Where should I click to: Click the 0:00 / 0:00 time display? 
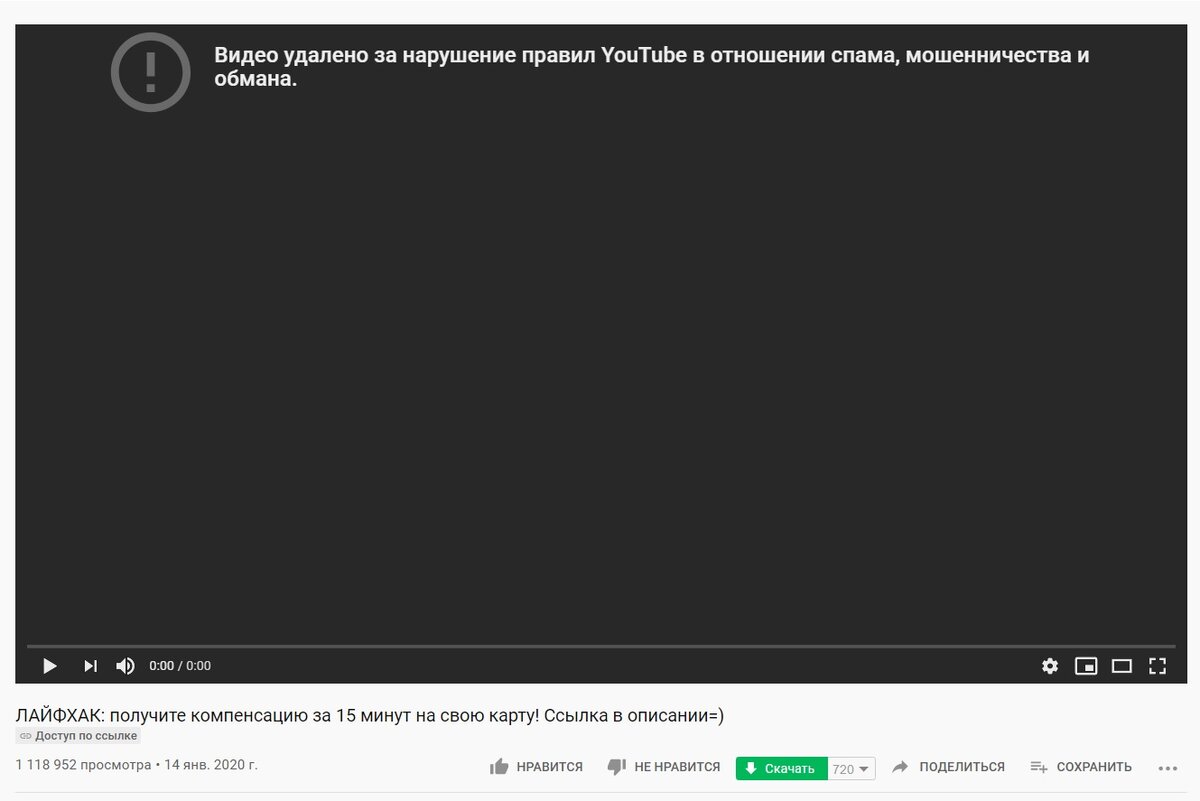[180, 665]
